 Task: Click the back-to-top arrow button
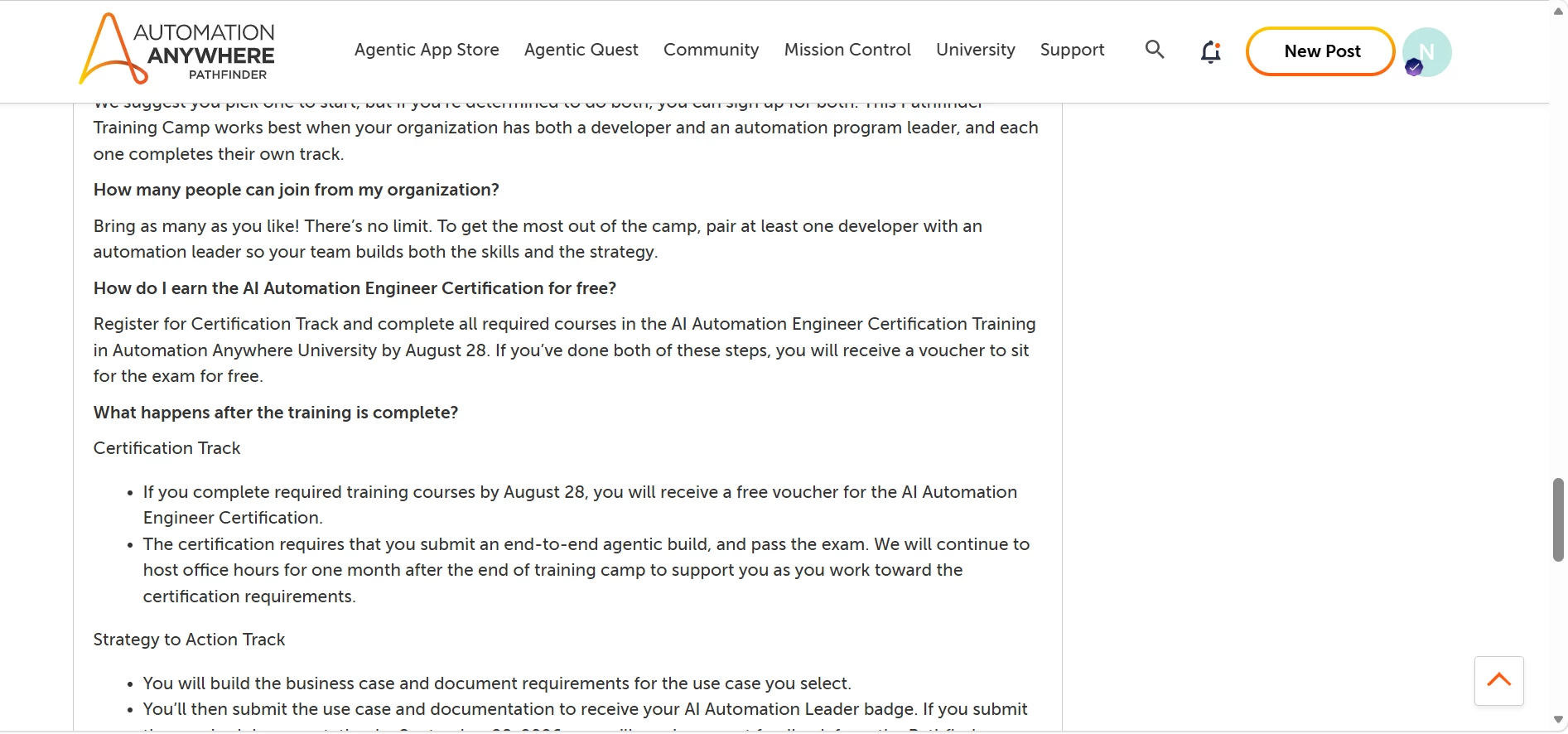1499,681
